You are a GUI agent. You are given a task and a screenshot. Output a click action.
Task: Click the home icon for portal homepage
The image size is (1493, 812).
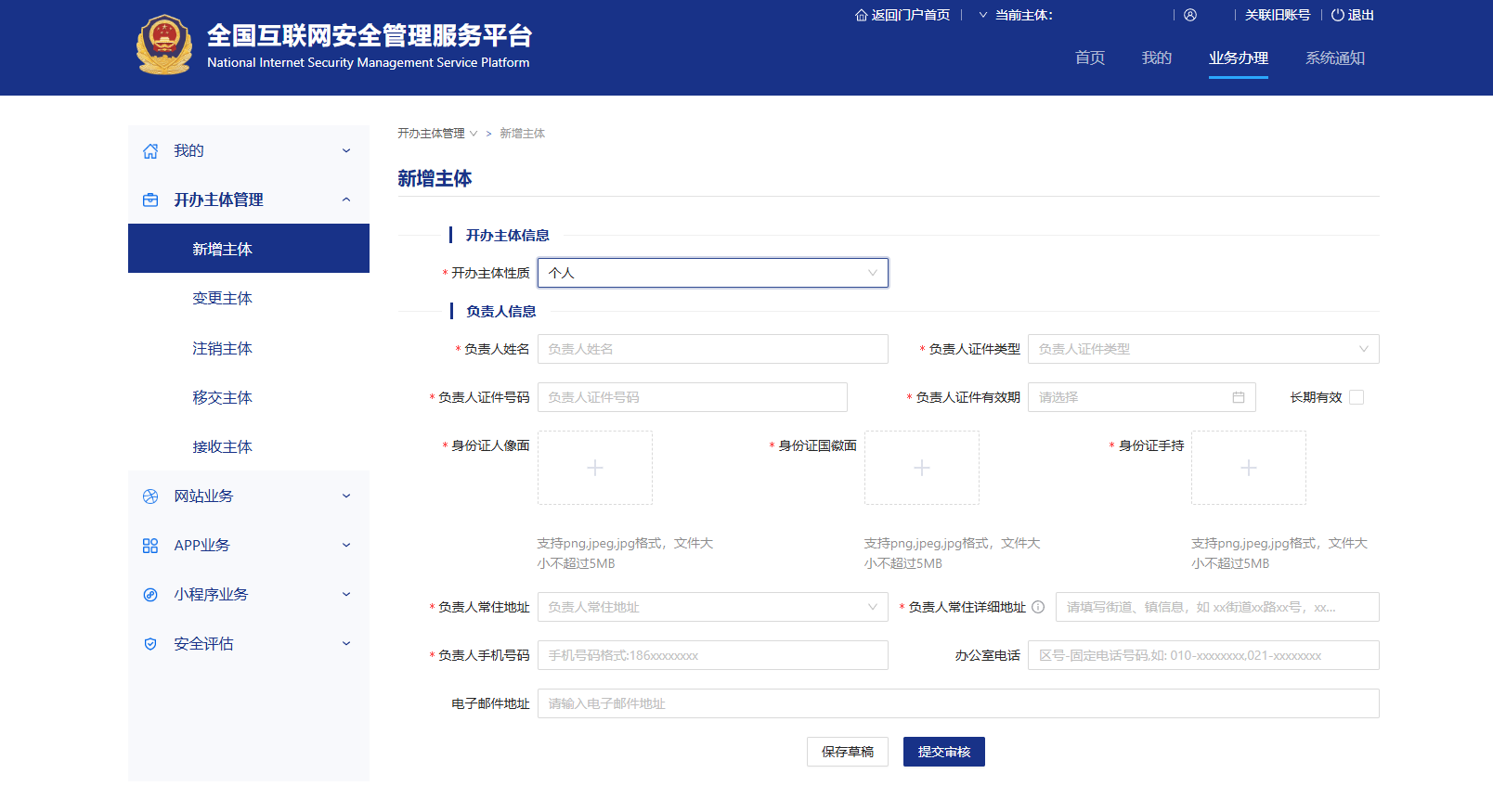pyautogui.click(x=861, y=15)
